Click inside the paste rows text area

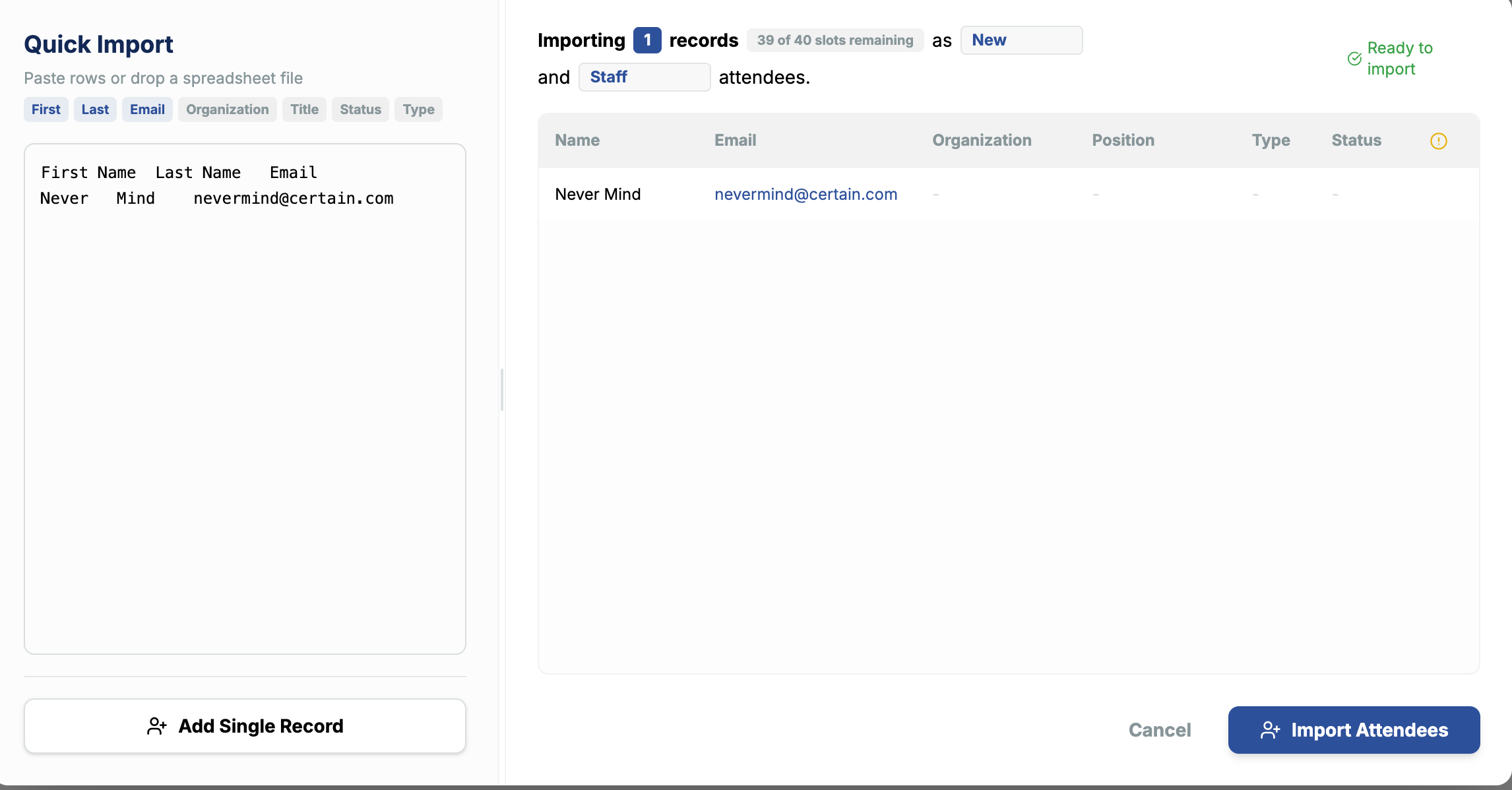click(245, 399)
